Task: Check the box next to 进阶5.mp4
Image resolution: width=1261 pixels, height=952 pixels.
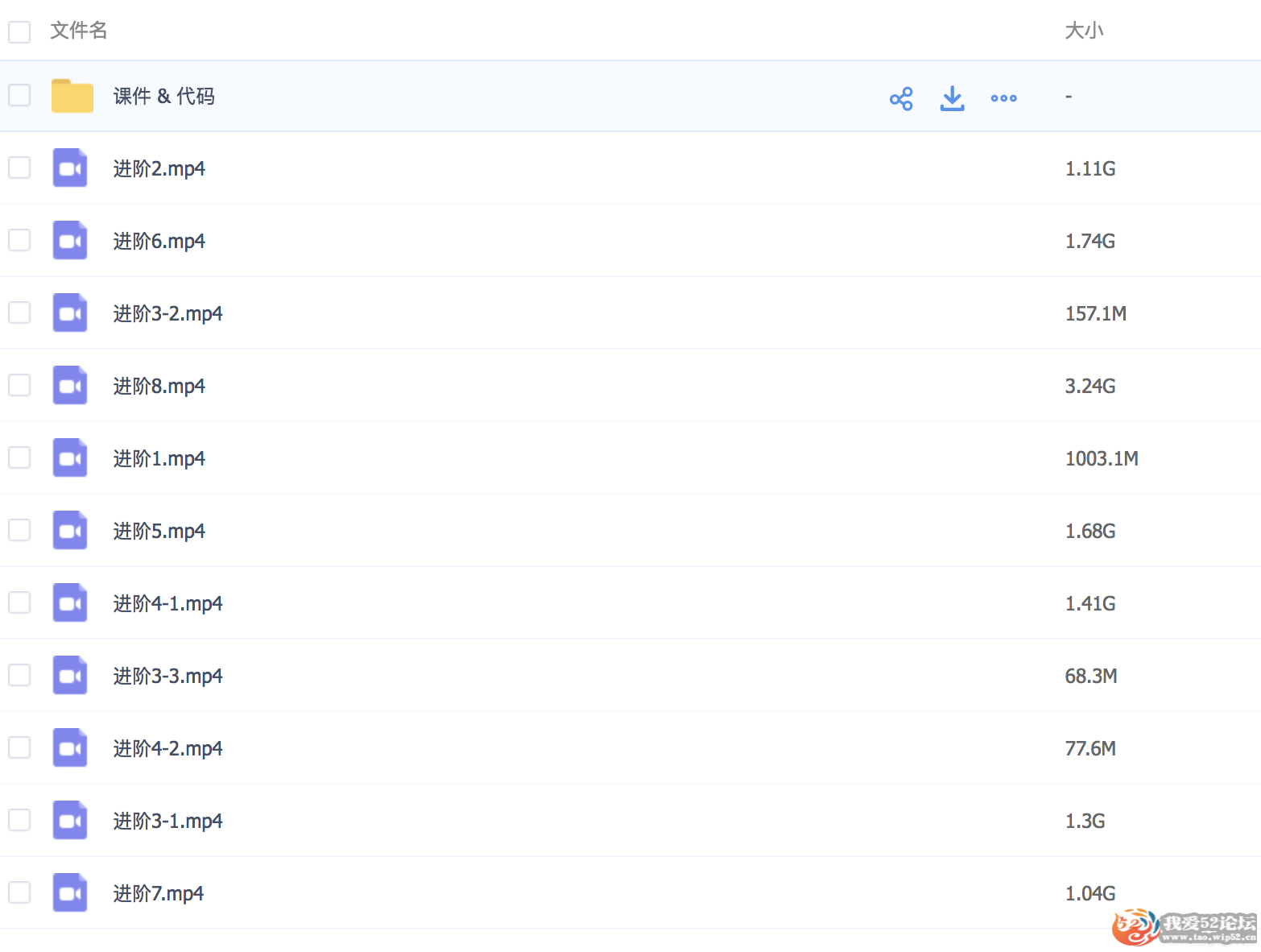Action: (x=19, y=530)
